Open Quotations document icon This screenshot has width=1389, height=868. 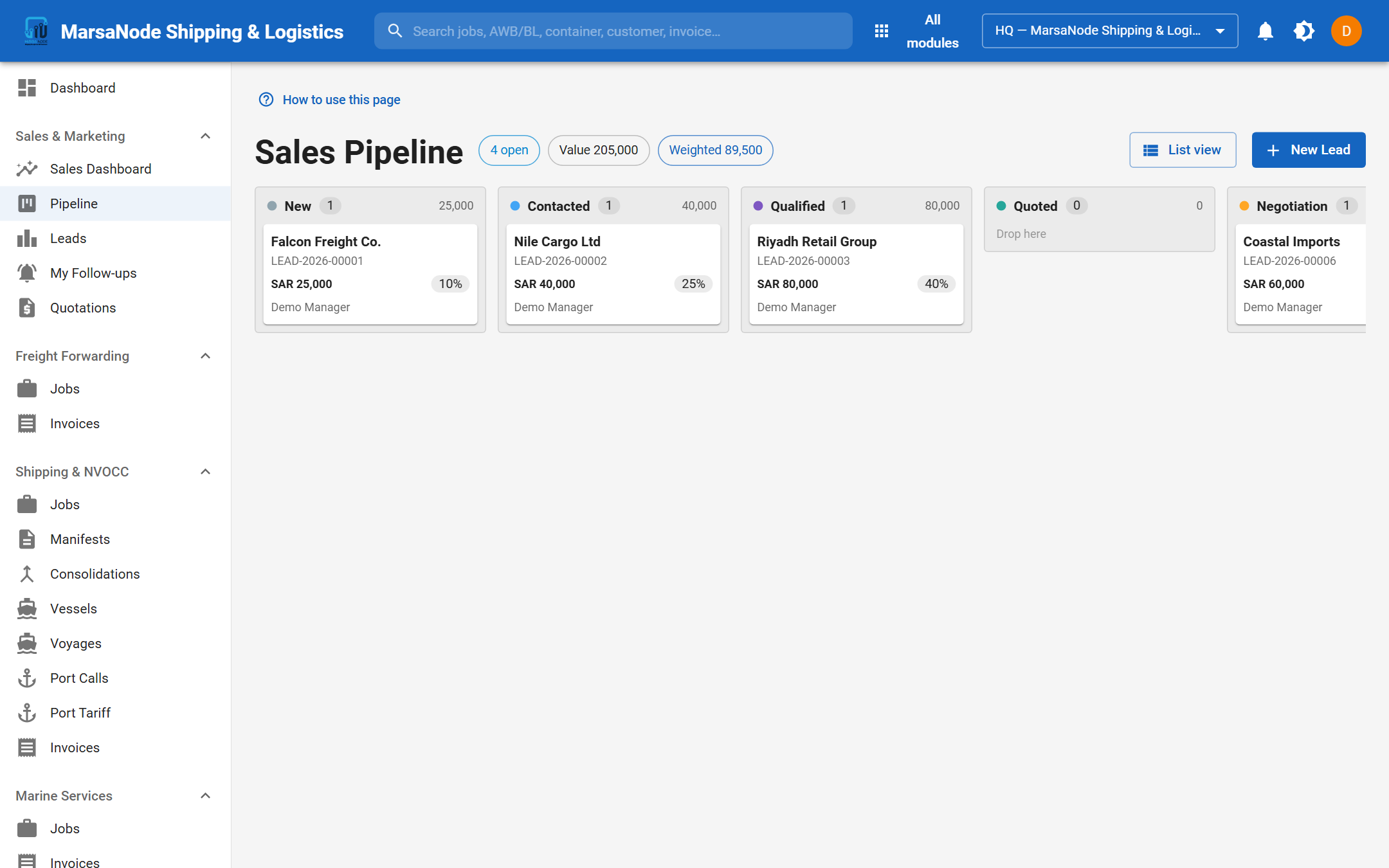27,308
